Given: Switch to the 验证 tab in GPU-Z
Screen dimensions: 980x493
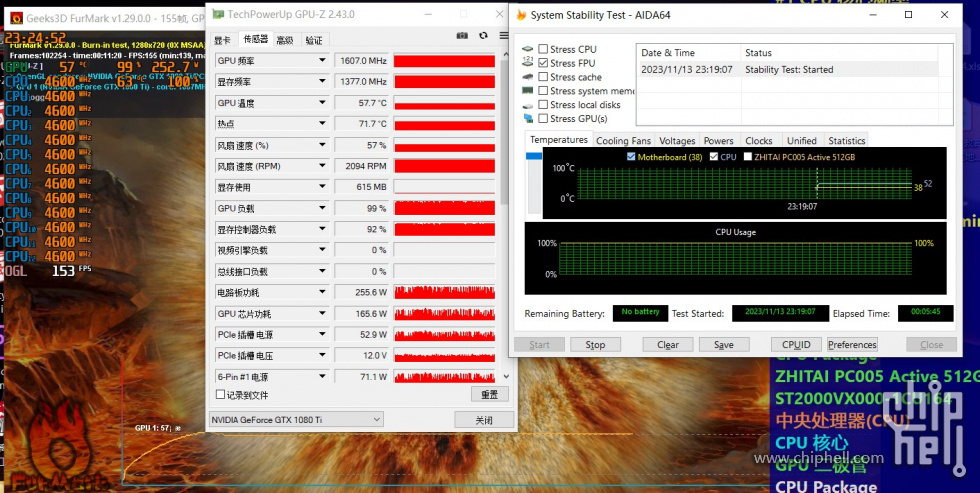Looking at the screenshot, I should click(314, 41).
